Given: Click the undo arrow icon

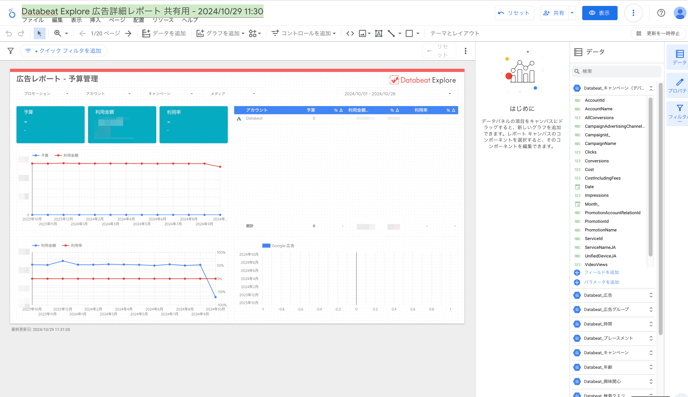Looking at the screenshot, I should point(9,33).
